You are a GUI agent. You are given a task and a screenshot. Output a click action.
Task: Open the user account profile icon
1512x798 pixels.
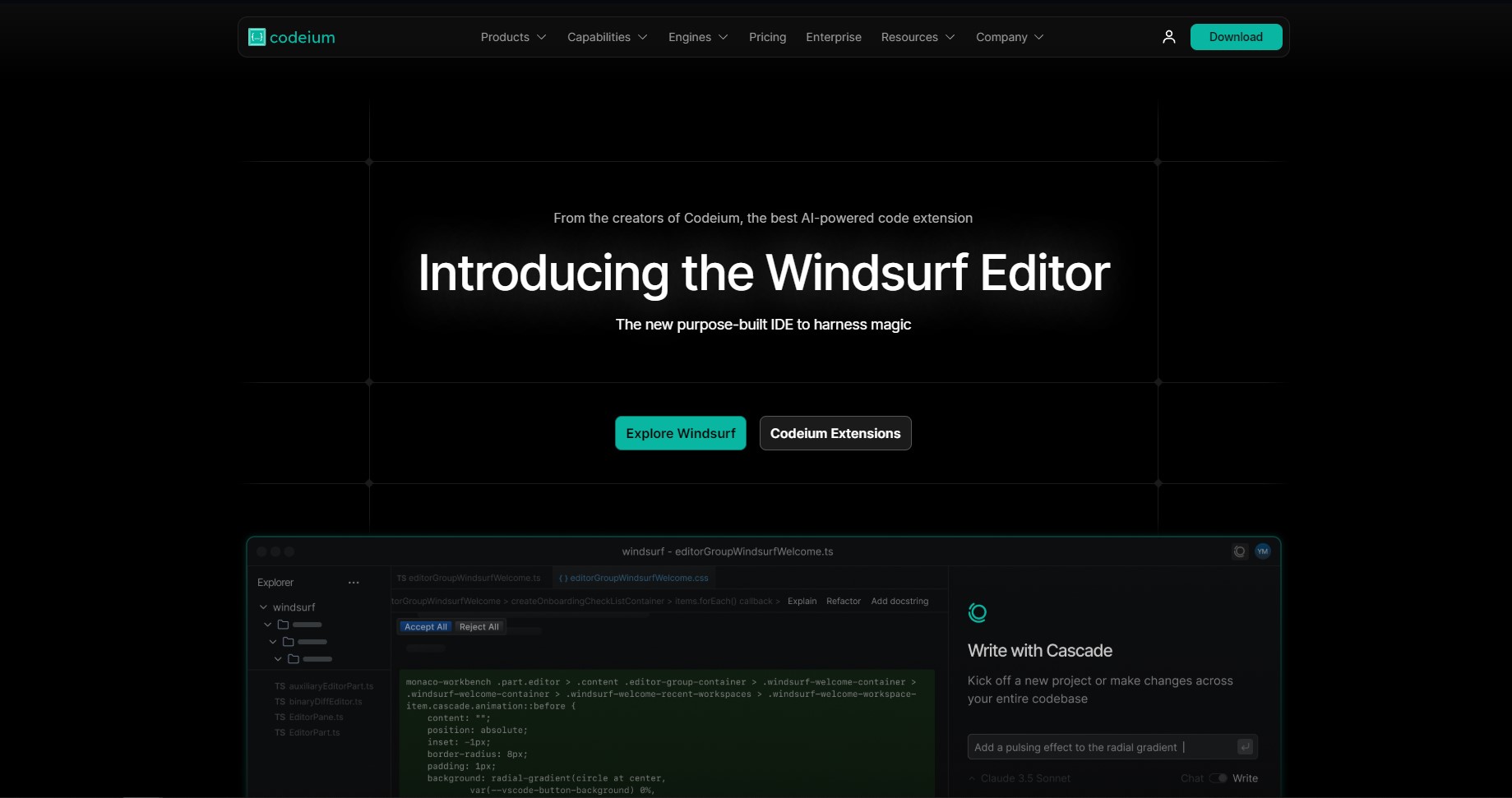(x=1168, y=37)
